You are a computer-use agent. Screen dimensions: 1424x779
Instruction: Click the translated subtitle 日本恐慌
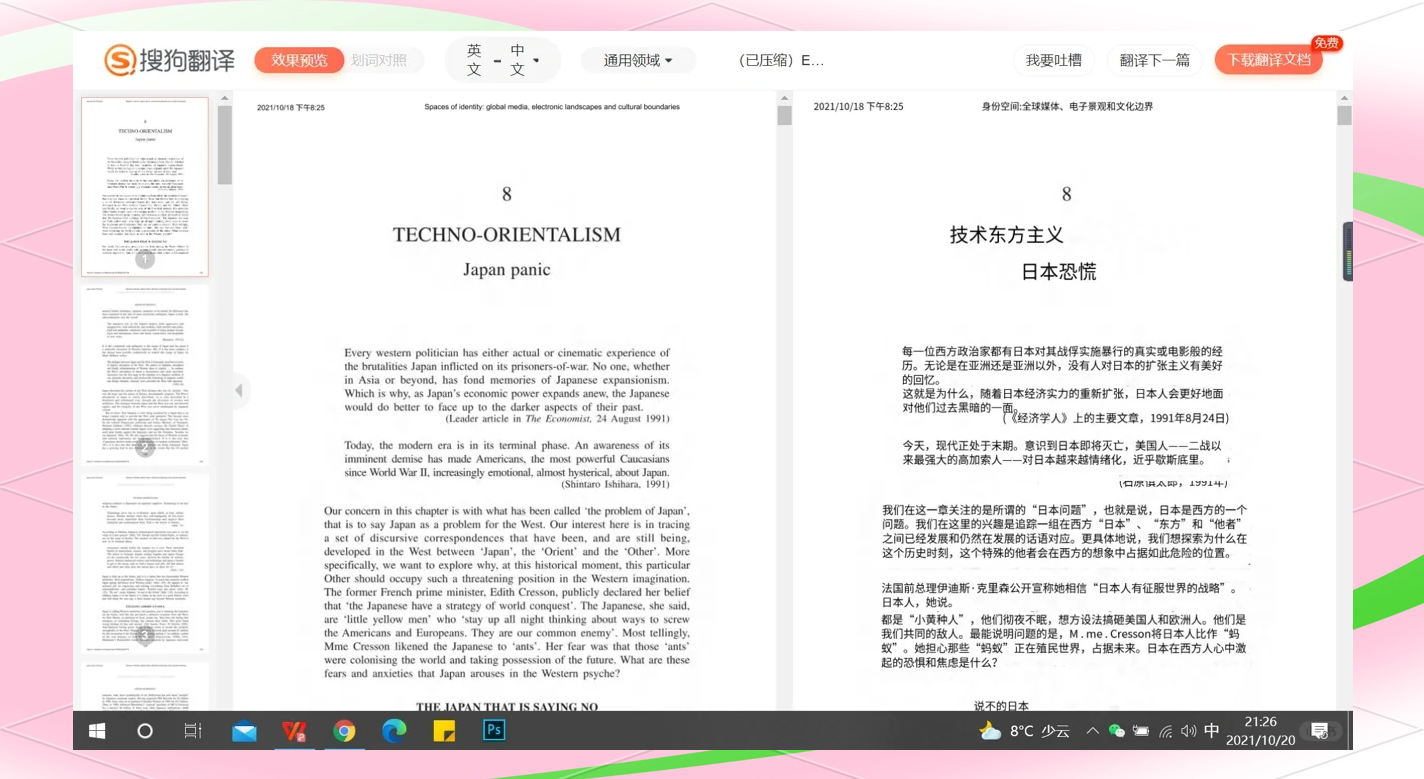(x=1058, y=271)
